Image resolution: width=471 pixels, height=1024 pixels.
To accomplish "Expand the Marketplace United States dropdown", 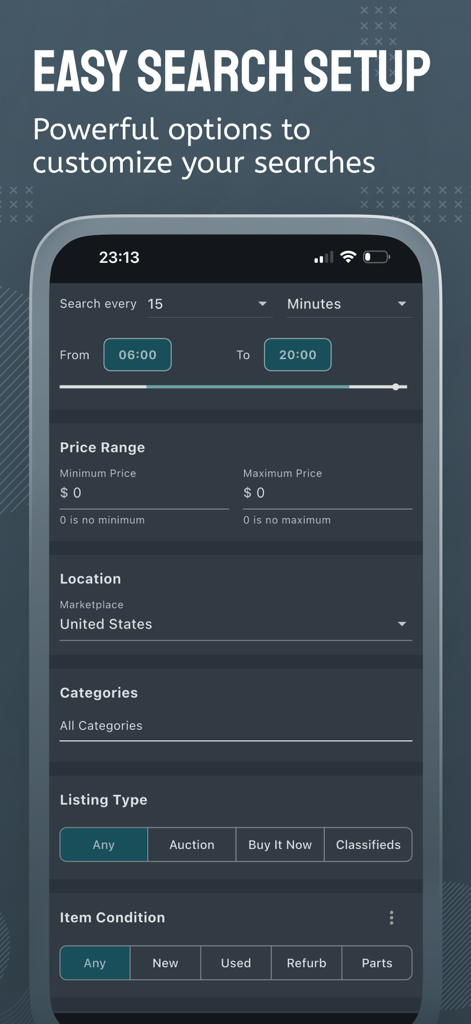I will pos(236,624).
